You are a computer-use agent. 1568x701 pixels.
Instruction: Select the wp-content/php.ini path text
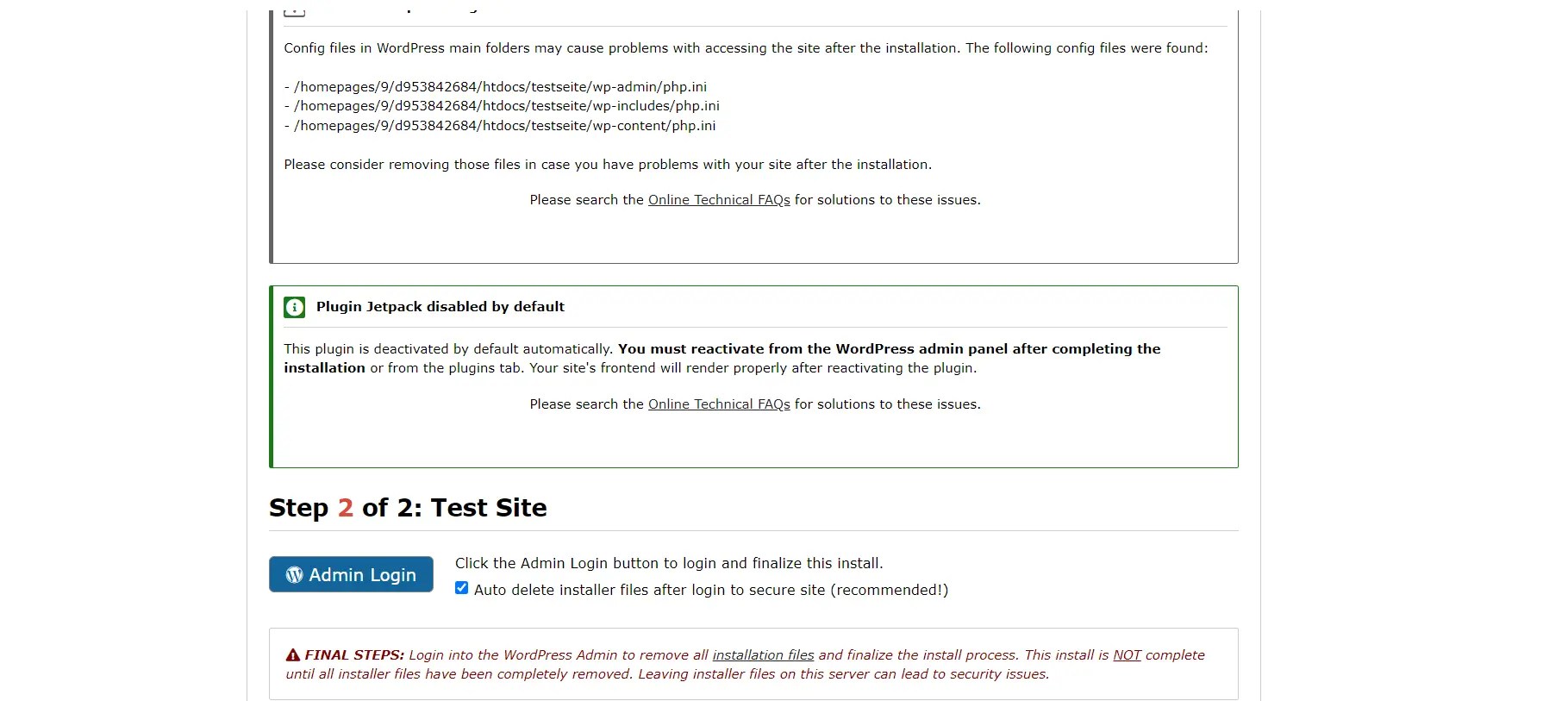[x=505, y=126]
